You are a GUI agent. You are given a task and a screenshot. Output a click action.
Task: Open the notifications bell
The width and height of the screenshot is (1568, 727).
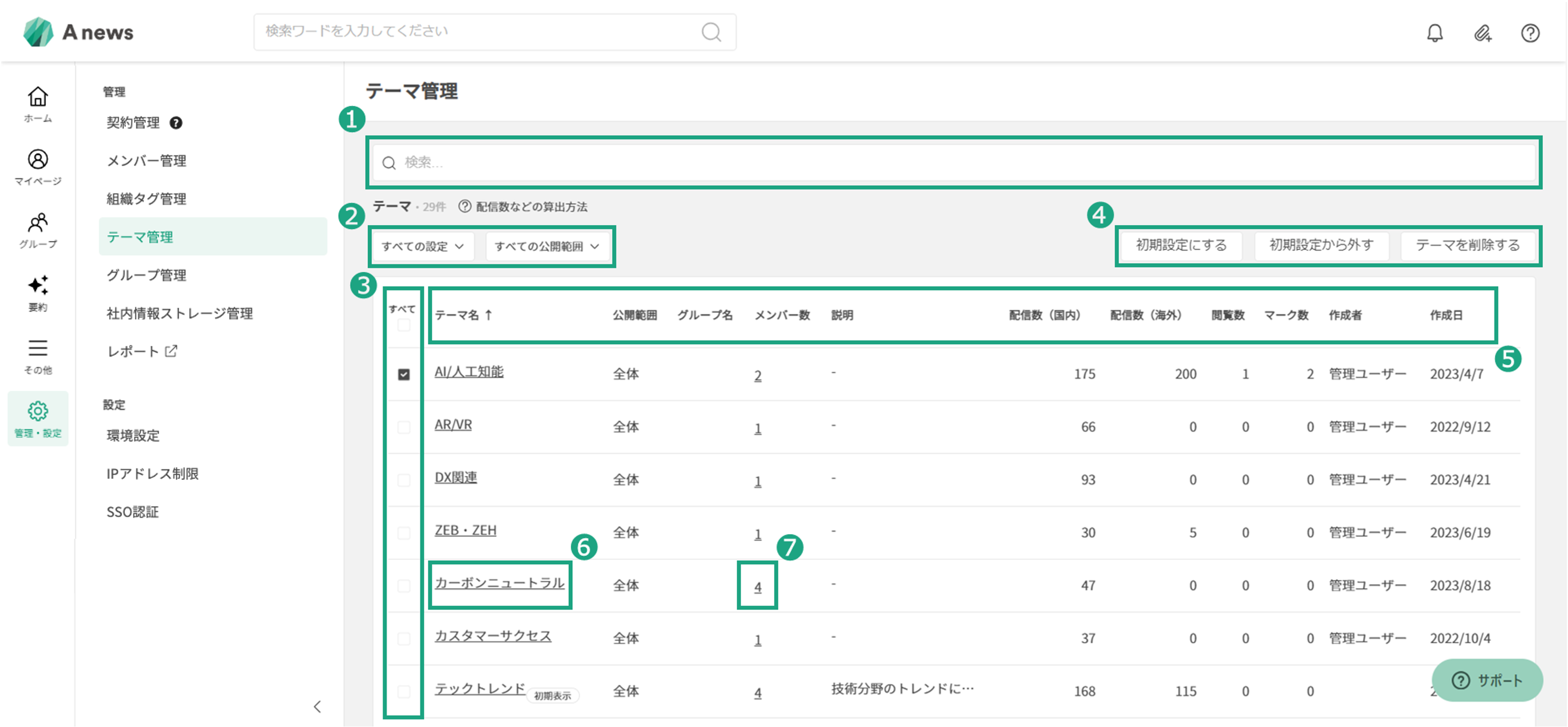(x=1434, y=33)
